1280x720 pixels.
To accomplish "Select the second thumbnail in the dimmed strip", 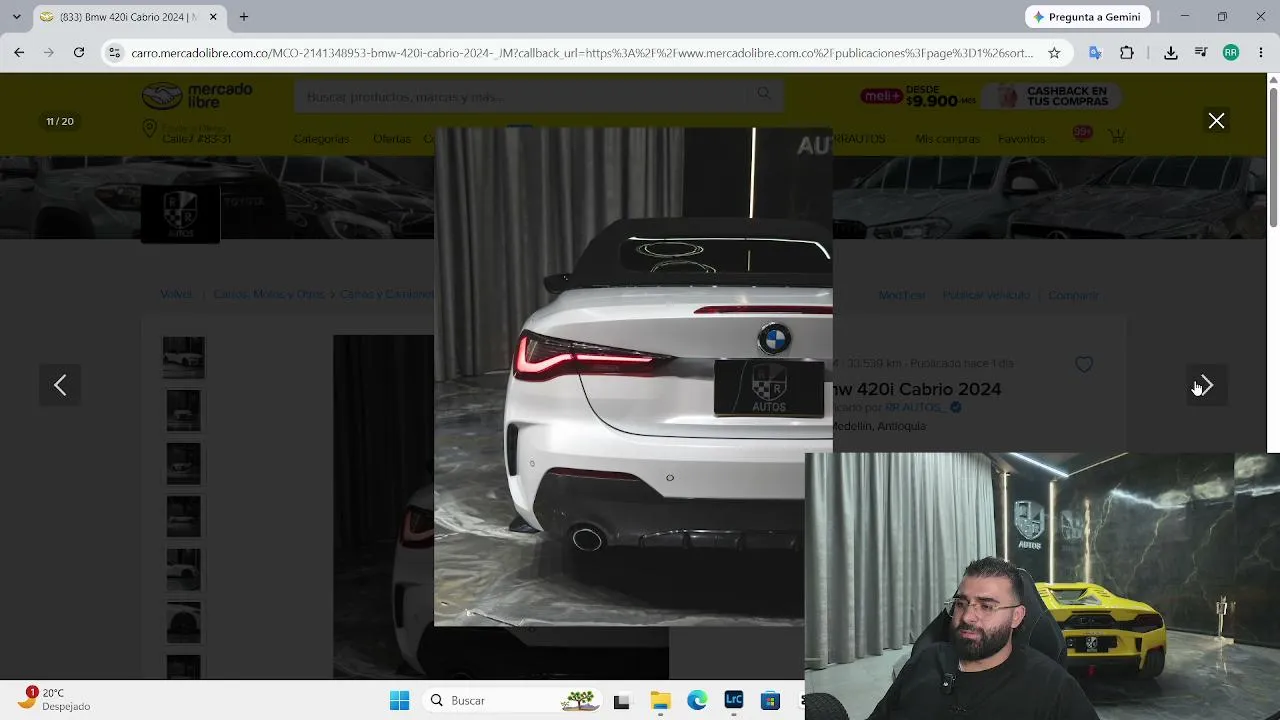I will (x=183, y=410).
